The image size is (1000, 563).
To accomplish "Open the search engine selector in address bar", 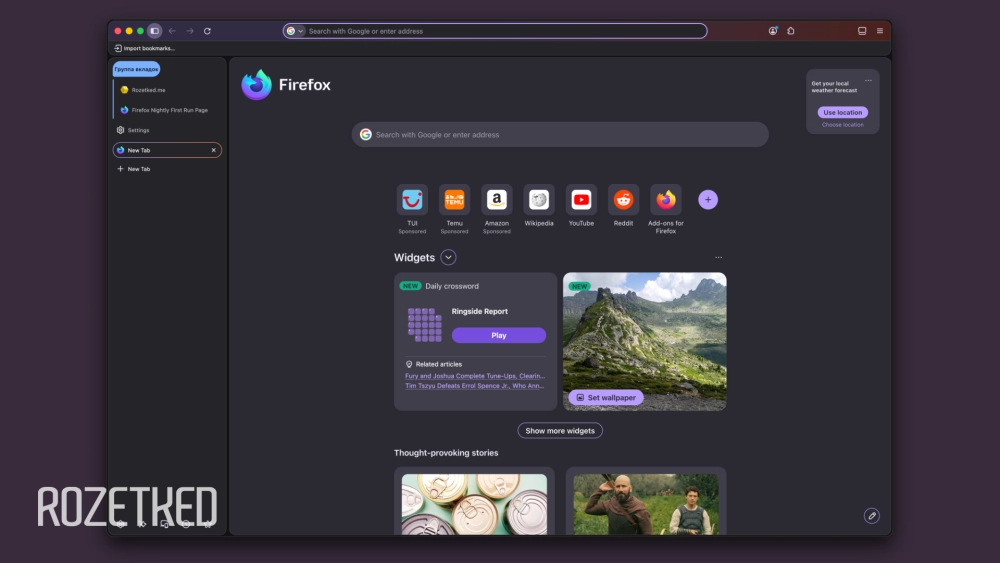I will (x=295, y=31).
